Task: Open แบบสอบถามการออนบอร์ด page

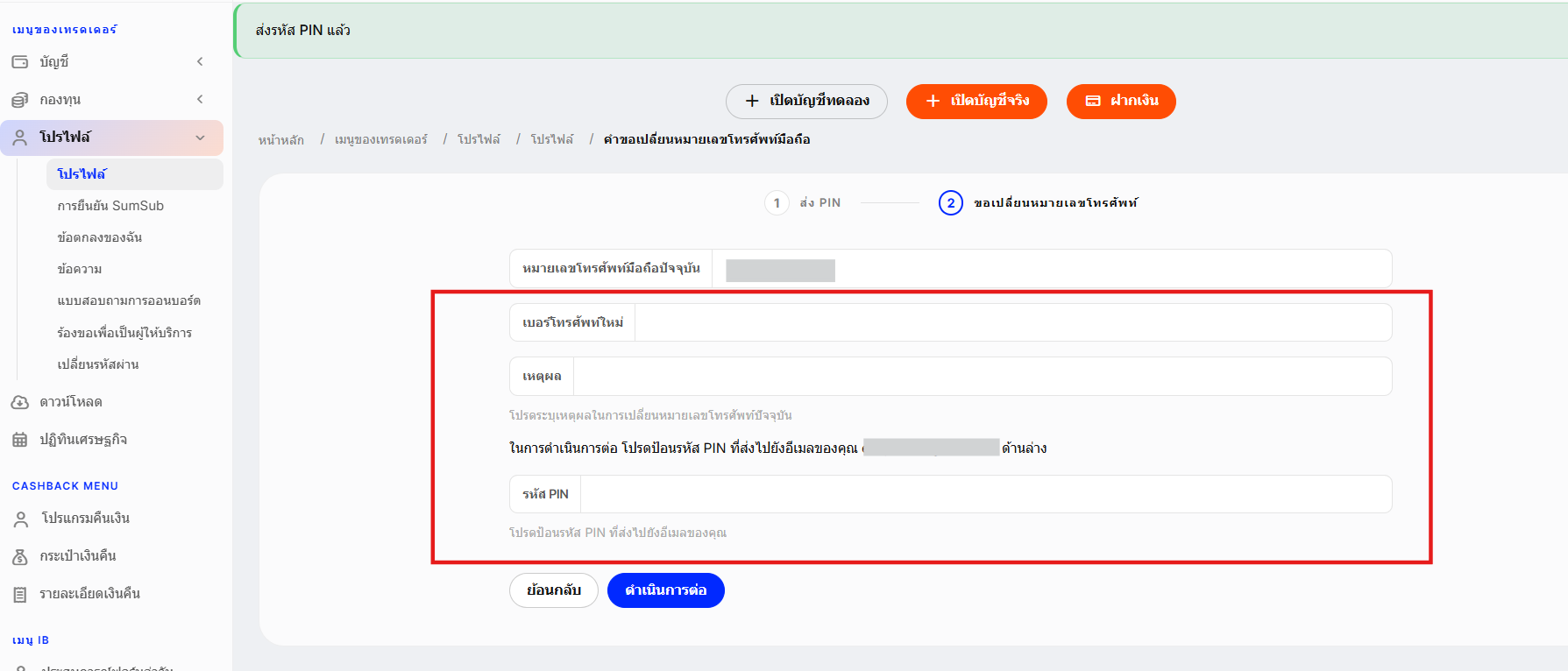Action: pos(129,300)
